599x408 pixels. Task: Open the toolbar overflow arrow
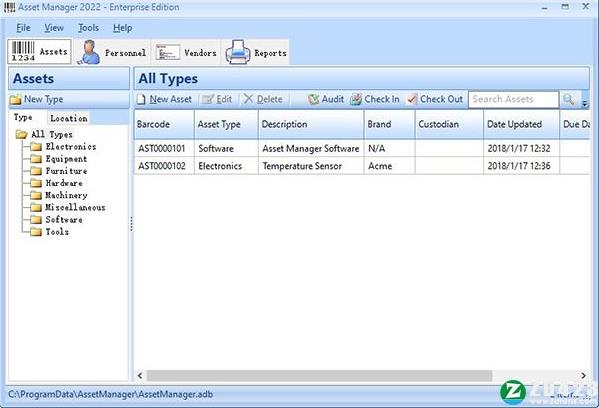585,103
